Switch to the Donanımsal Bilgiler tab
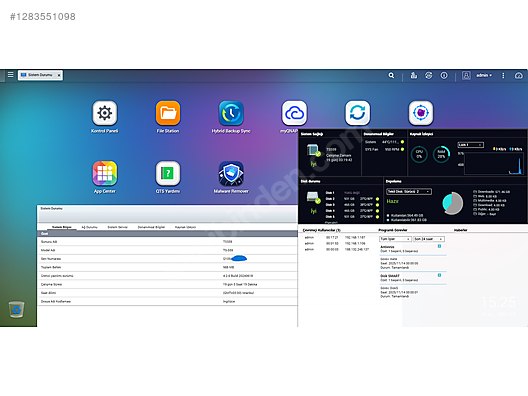Image resolution: width=528 pixels, height=396 pixels. coord(151,227)
